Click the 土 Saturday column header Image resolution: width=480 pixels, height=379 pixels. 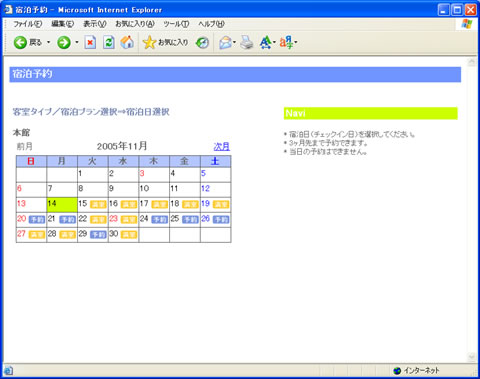[215, 161]
